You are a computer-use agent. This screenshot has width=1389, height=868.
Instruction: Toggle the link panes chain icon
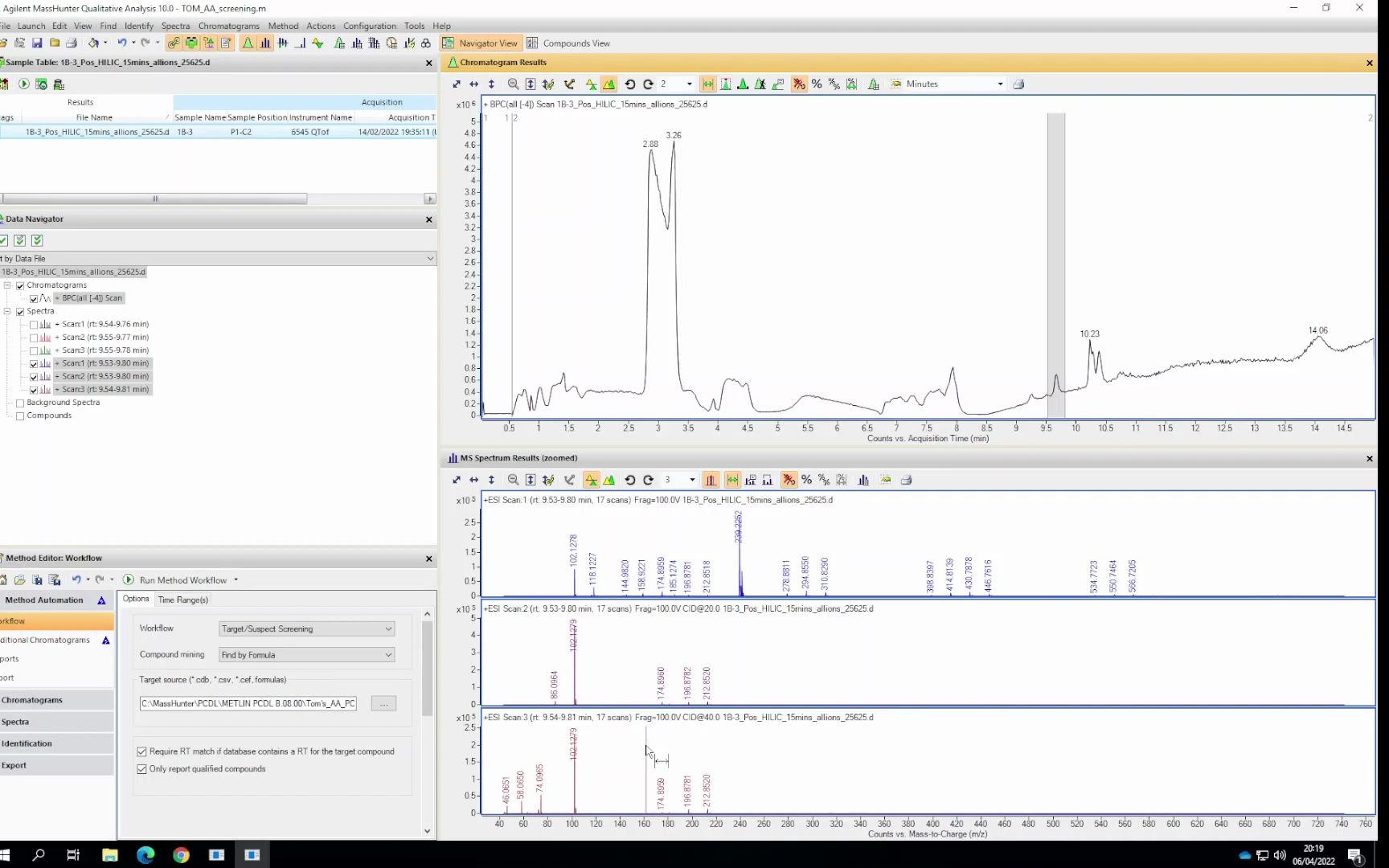(174, 43)
